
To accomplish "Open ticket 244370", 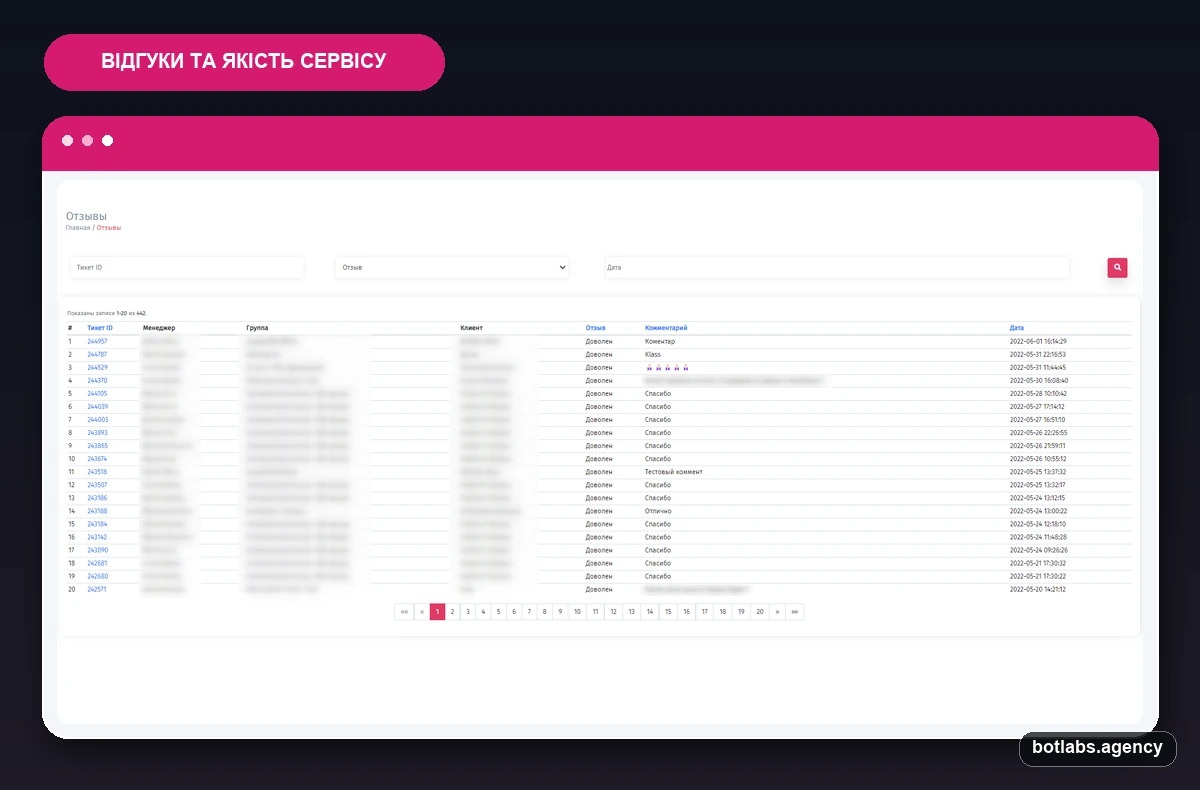I will [x=97, y=380].
